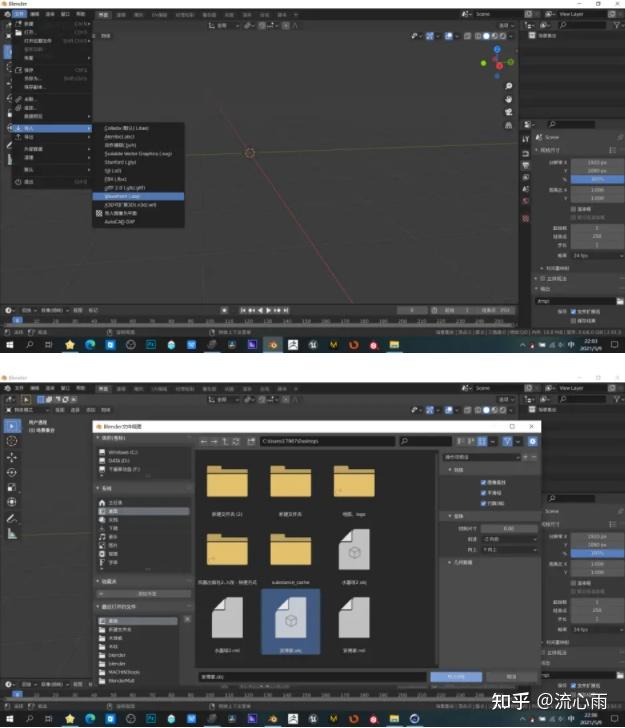Click Cancel button in file browser
Image resolution: width=625 pixels, height=728 pixels.
pyautogui.click(x=511, y=677)
